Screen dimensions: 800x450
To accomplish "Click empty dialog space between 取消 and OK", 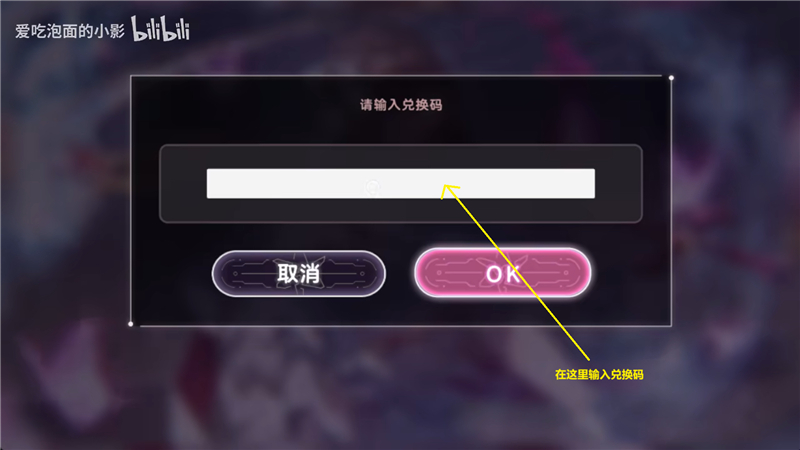I will pyautogui.click(x=400, y=273).
